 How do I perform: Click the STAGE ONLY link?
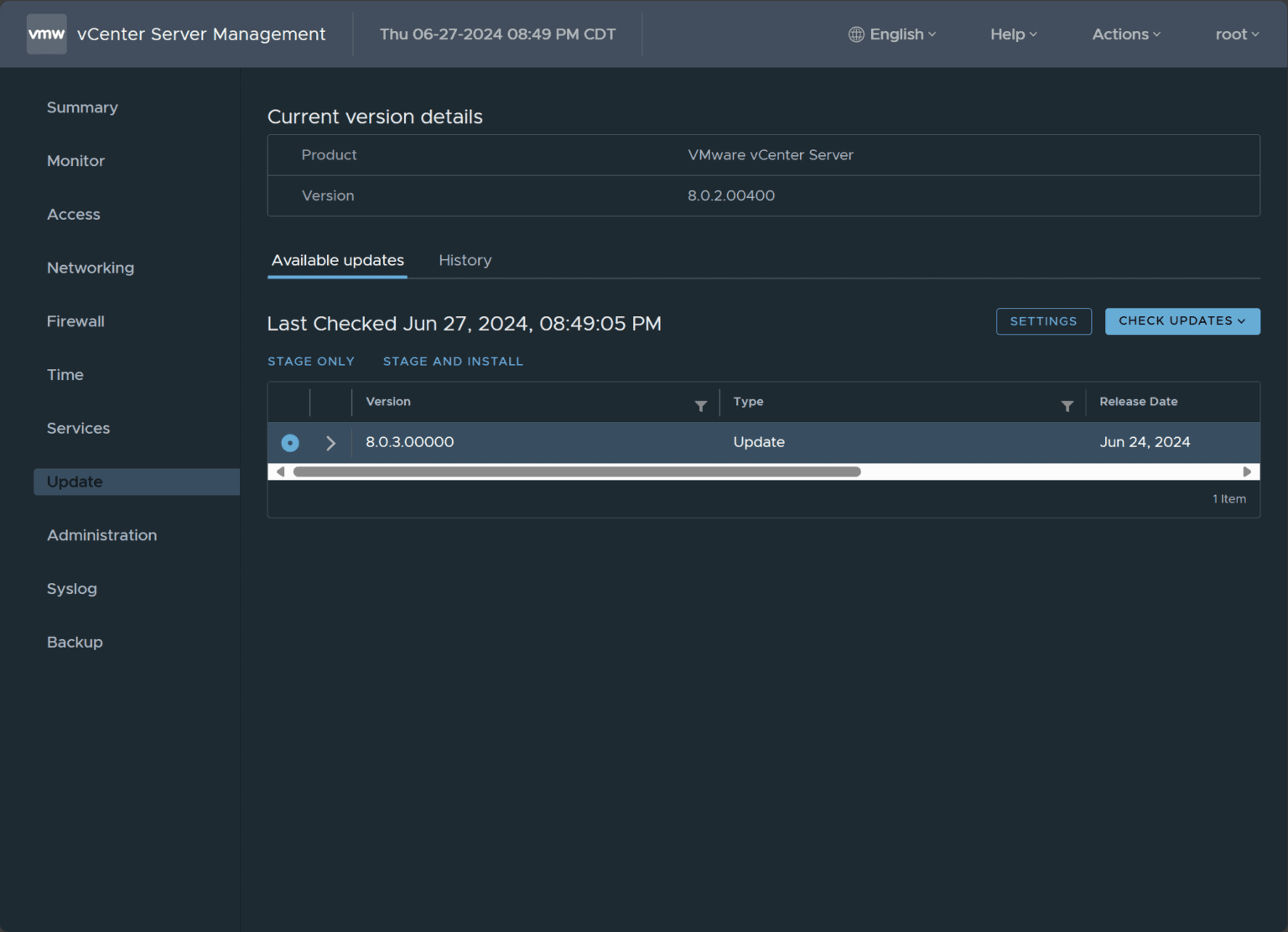coord(311,361)
